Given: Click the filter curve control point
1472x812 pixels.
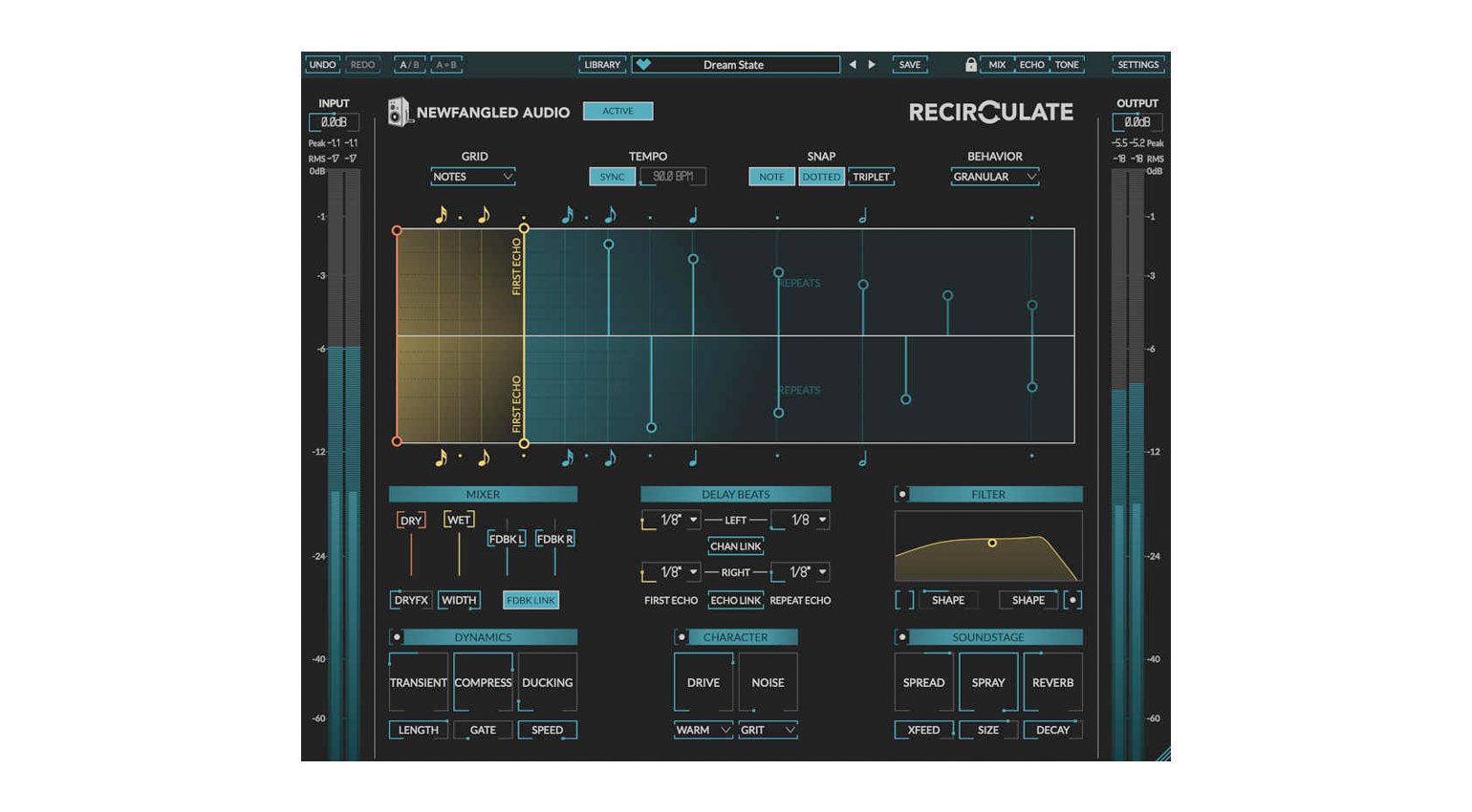Looking at the screenshot, I should [x=992, y=543].
